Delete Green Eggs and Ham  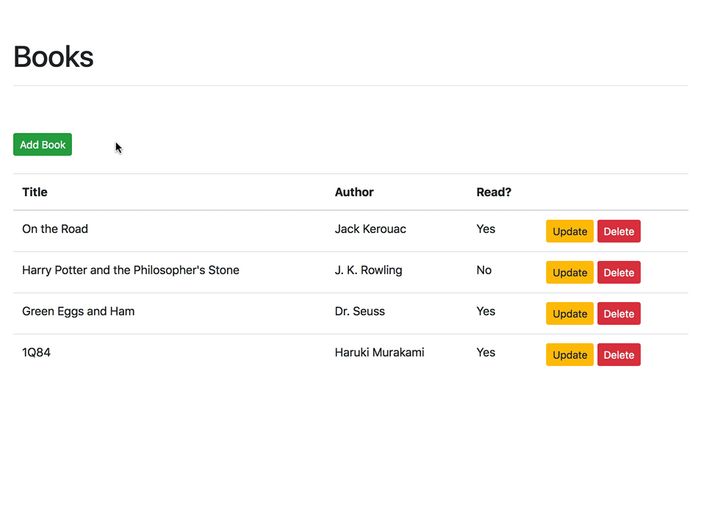tap(619, 314)
